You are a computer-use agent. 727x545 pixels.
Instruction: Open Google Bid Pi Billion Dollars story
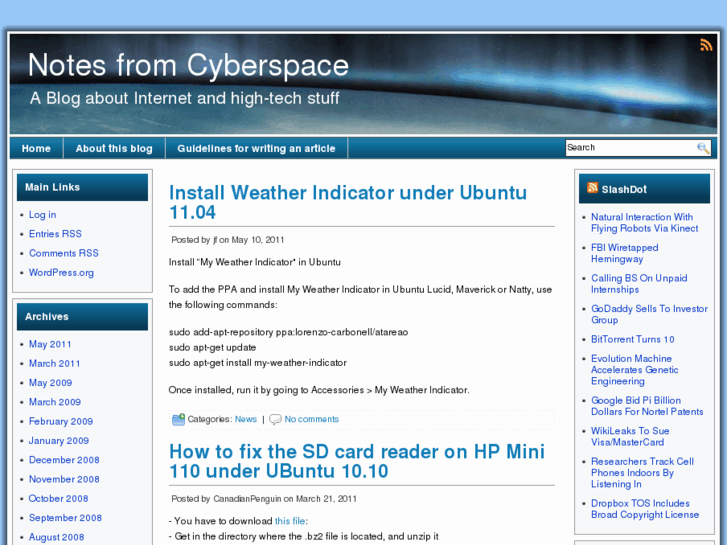[x=647, y=406]
